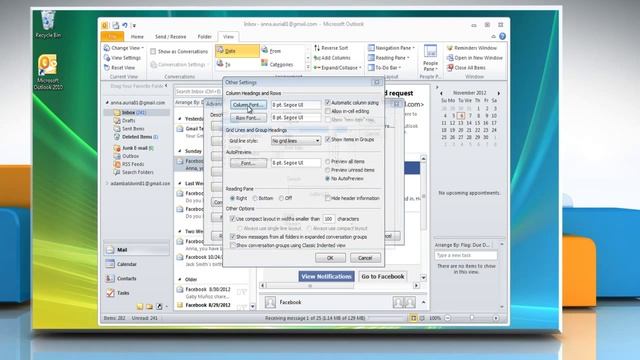This screenshot has height=360, width=640.
Task: Open Expand/Collapse dropdown
Action: 338,68
